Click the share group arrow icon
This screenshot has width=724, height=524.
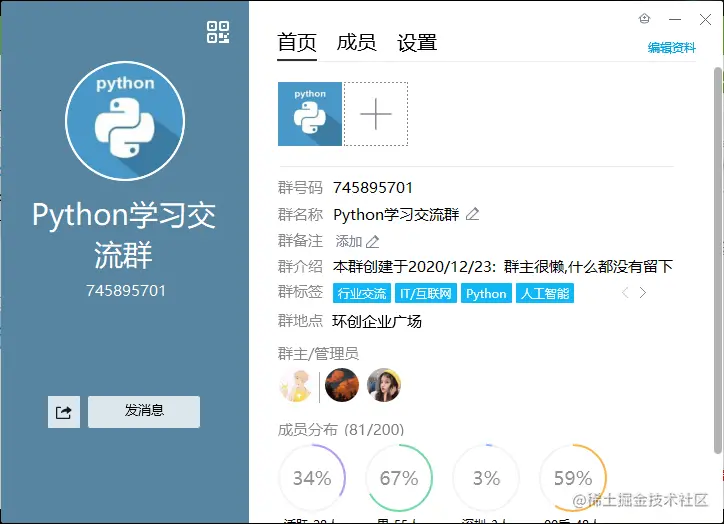[64, 412]
